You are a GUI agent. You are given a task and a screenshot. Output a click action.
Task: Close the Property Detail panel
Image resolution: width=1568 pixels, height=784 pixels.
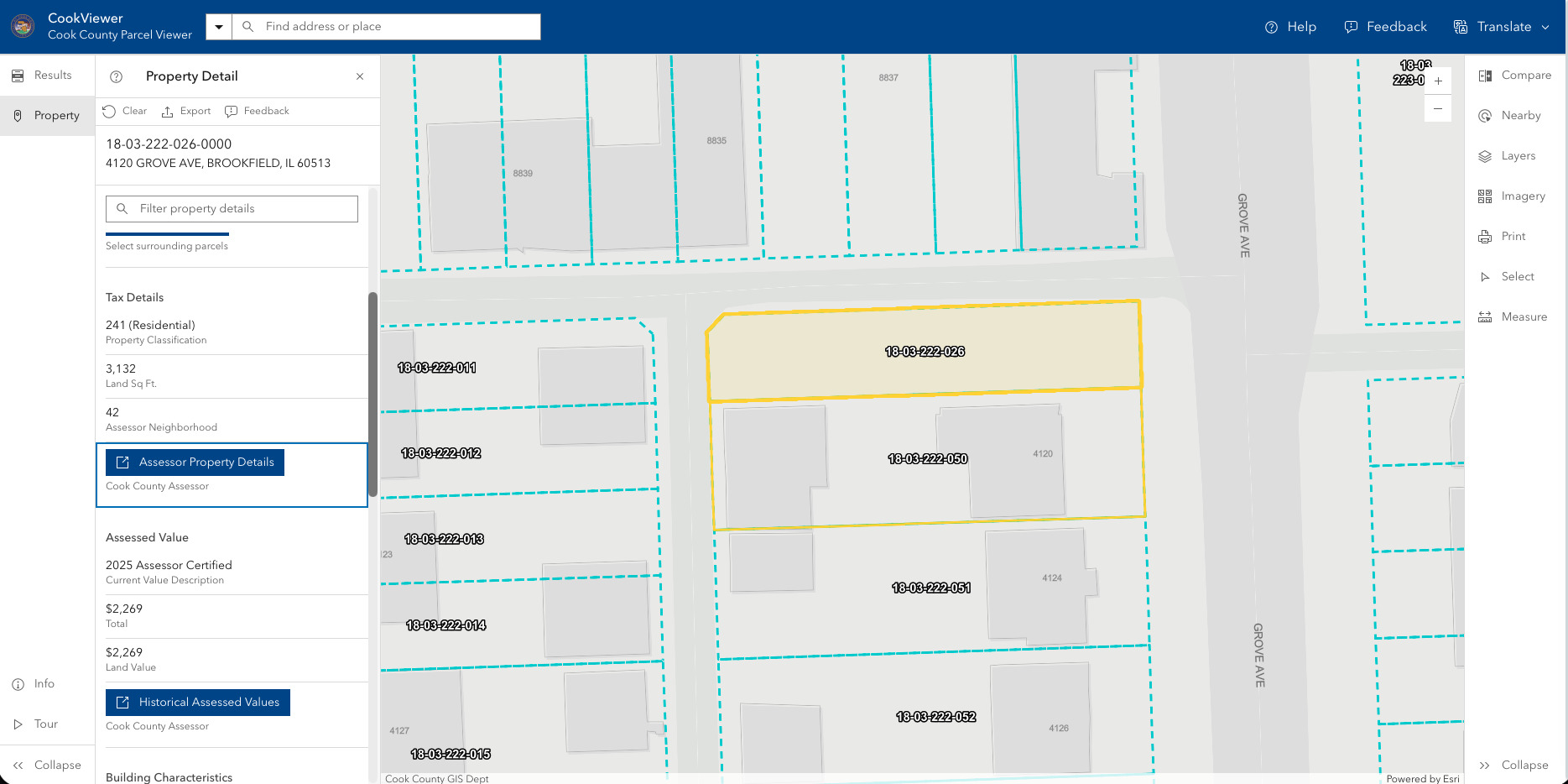[x=360, y=76]
